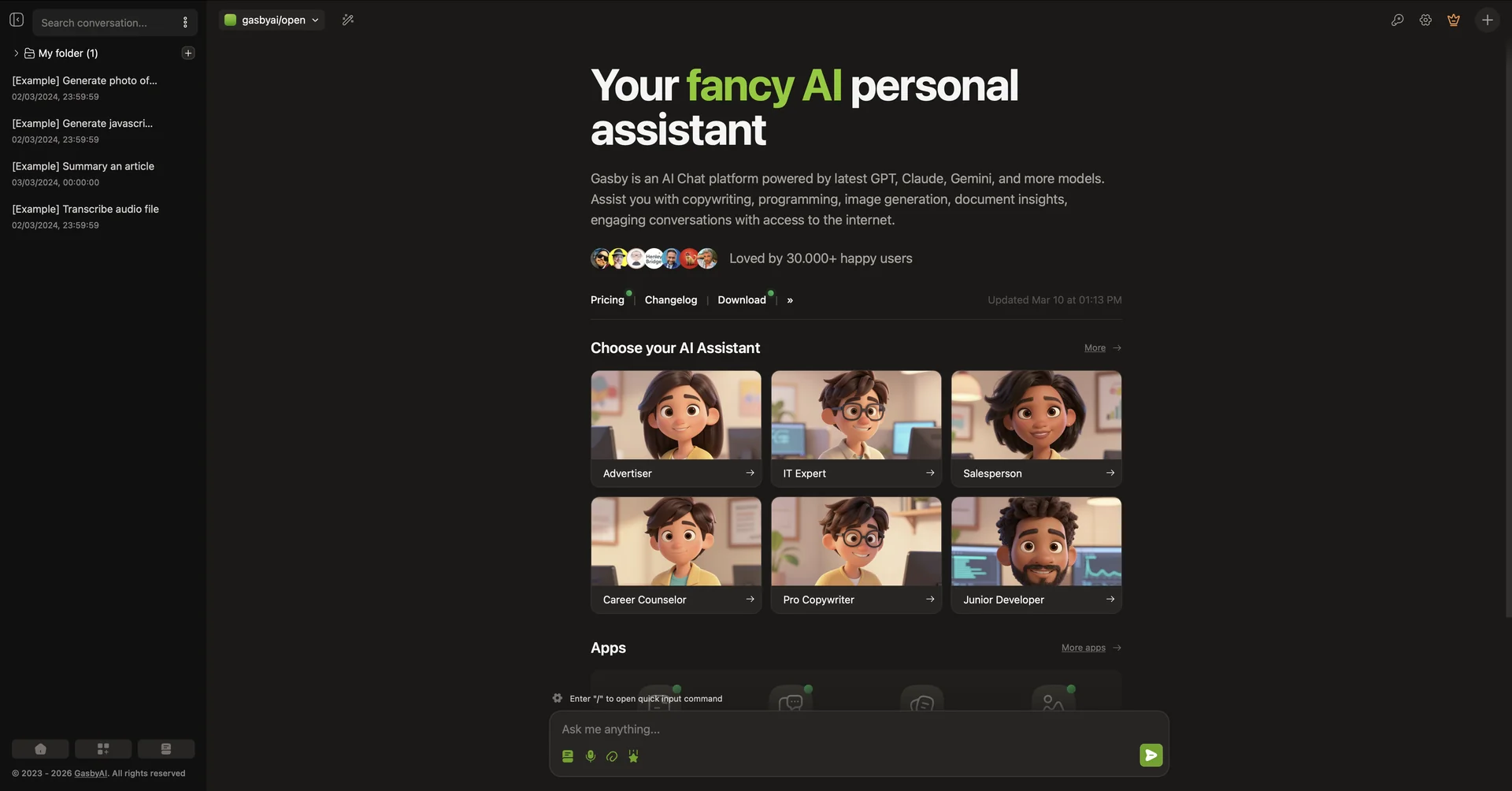Click the gear icon next to the quick input hint
This screenshot has height=791, width=1512.
[x=558, y=698]
